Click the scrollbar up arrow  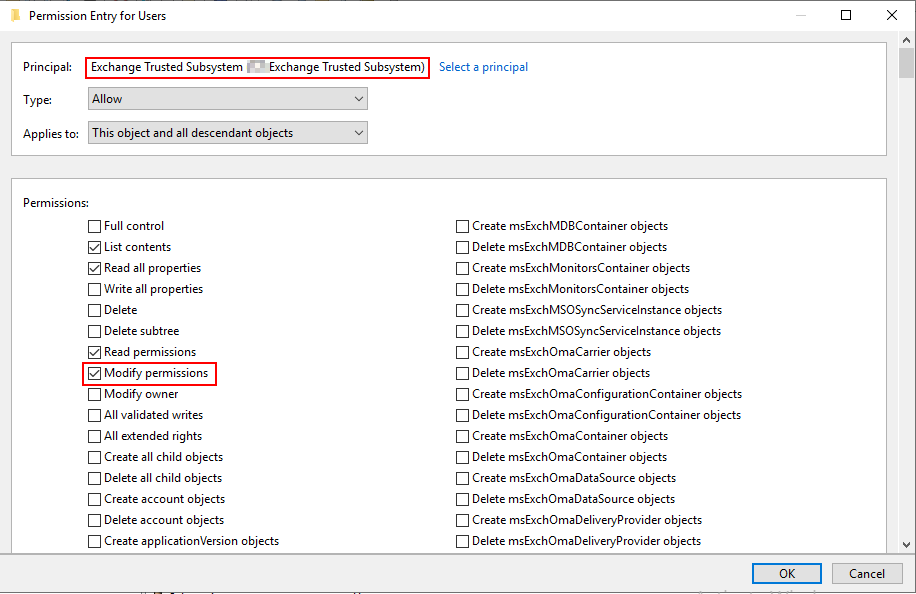(x=906, y=40)
